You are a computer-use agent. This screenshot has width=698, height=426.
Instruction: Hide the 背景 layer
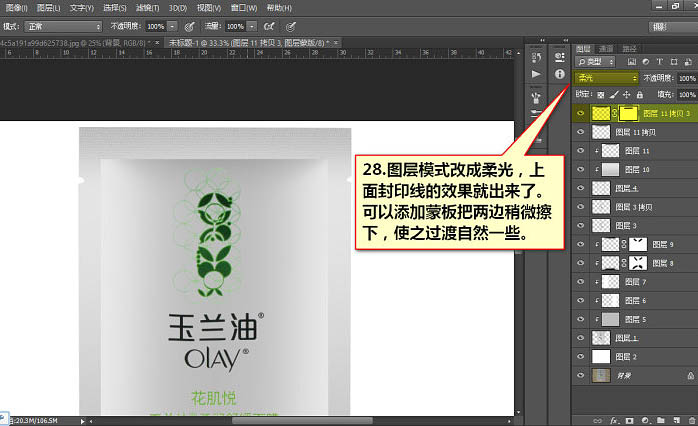(x=580, y=375)
